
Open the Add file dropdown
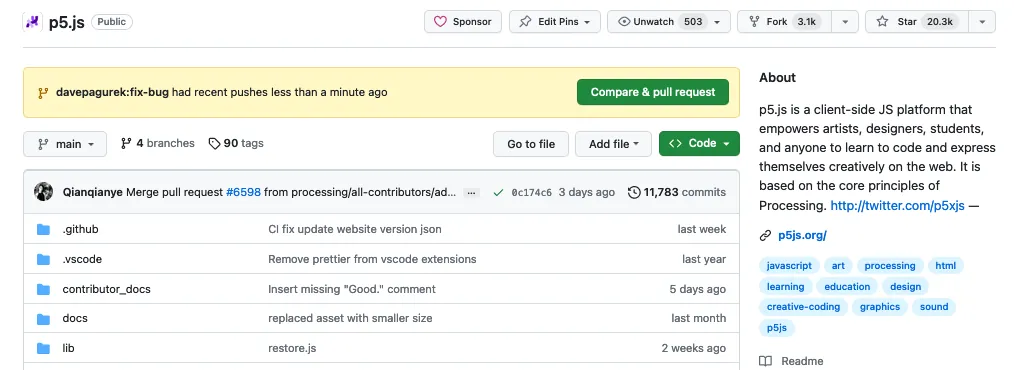point(614,144)
